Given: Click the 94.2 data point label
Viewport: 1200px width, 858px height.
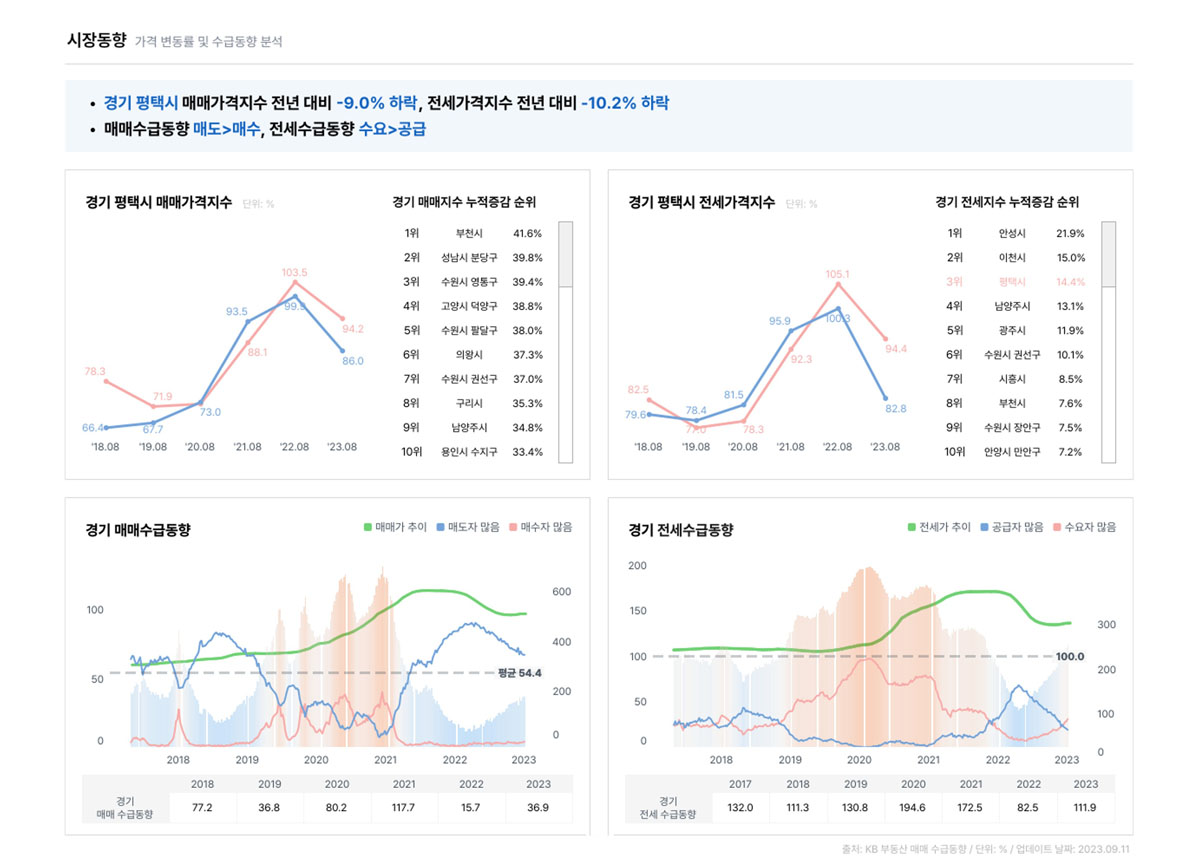Looking at the screenshot, I should coord(353,329).
